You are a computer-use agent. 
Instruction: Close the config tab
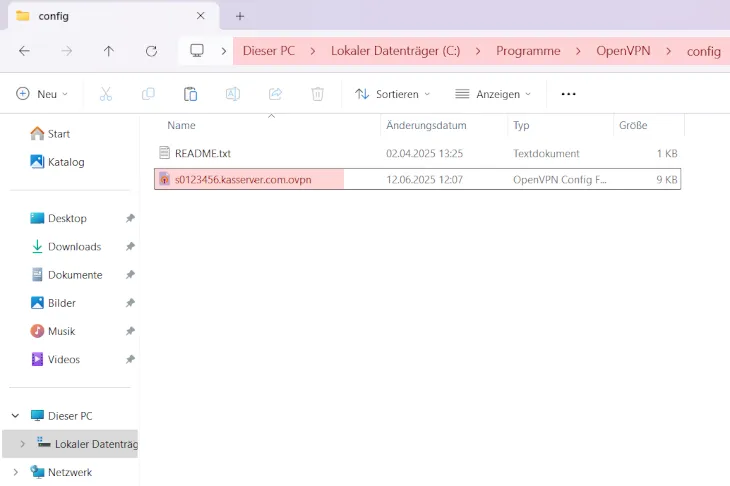pyautogui.click(x=201, y=16)
